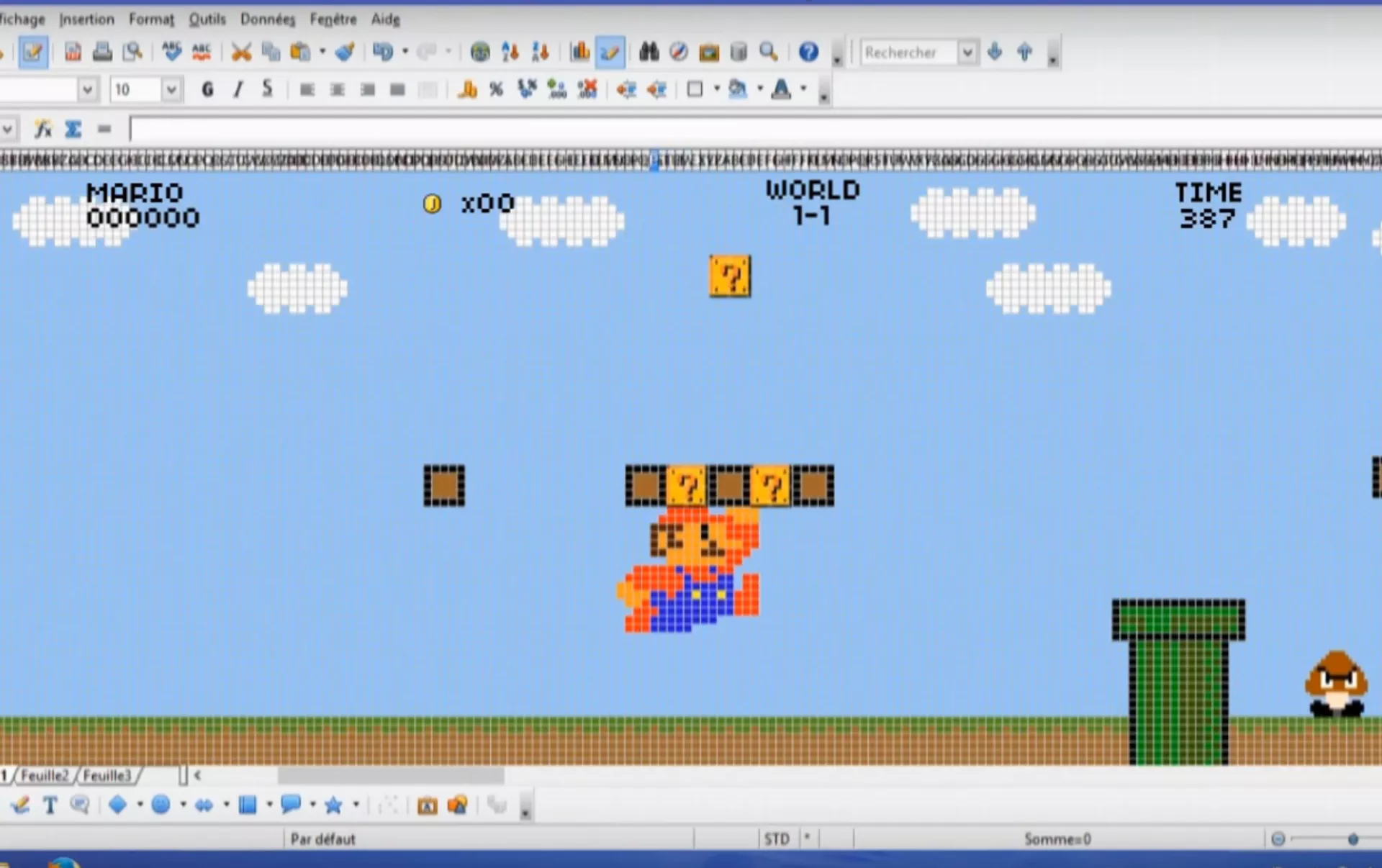Align cell content left
The width and height of the screenshot is (1382, 868).
pos(307,89)
